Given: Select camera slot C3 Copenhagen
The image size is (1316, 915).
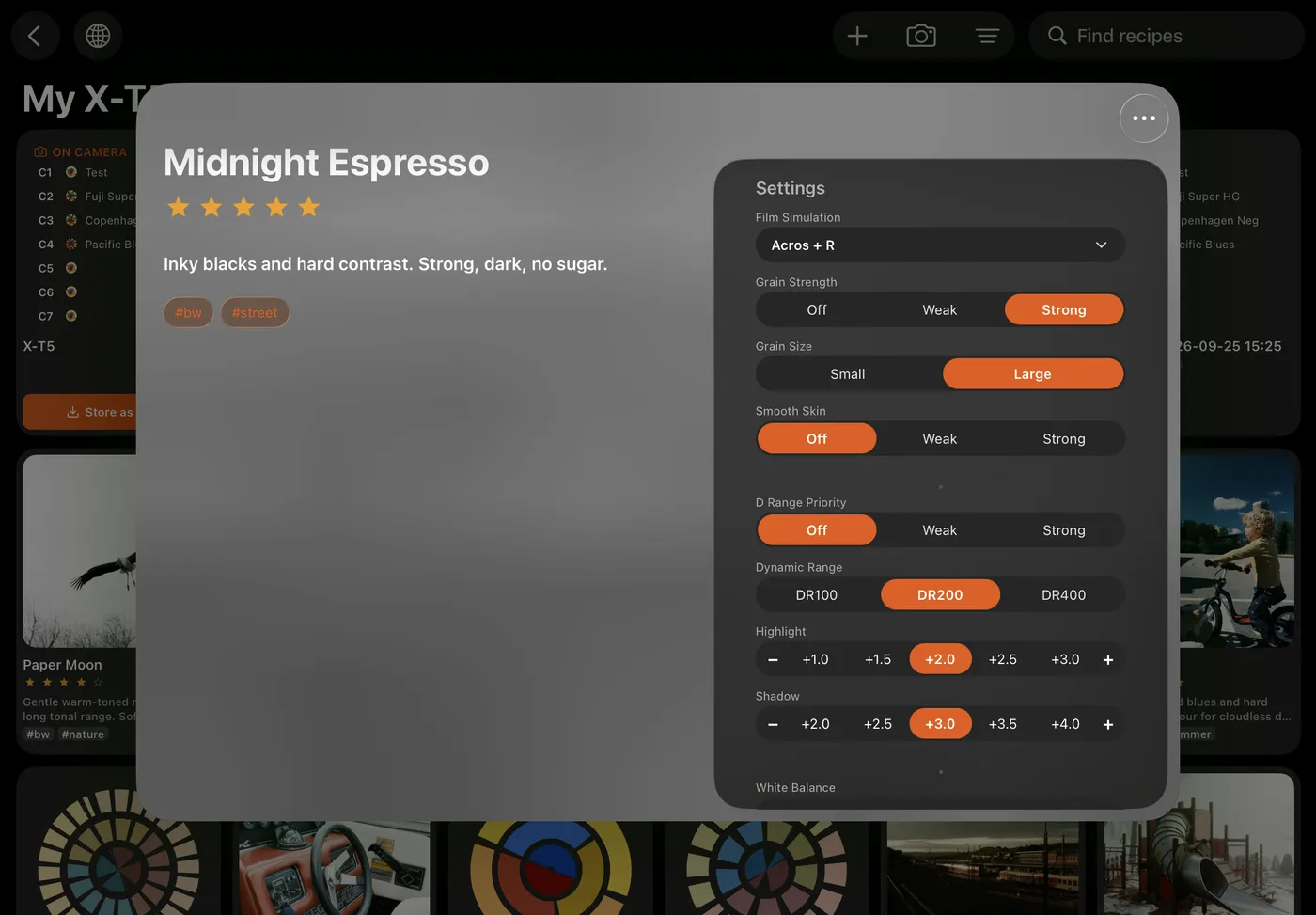Looking at the screenshot, I should pos(85,221).
